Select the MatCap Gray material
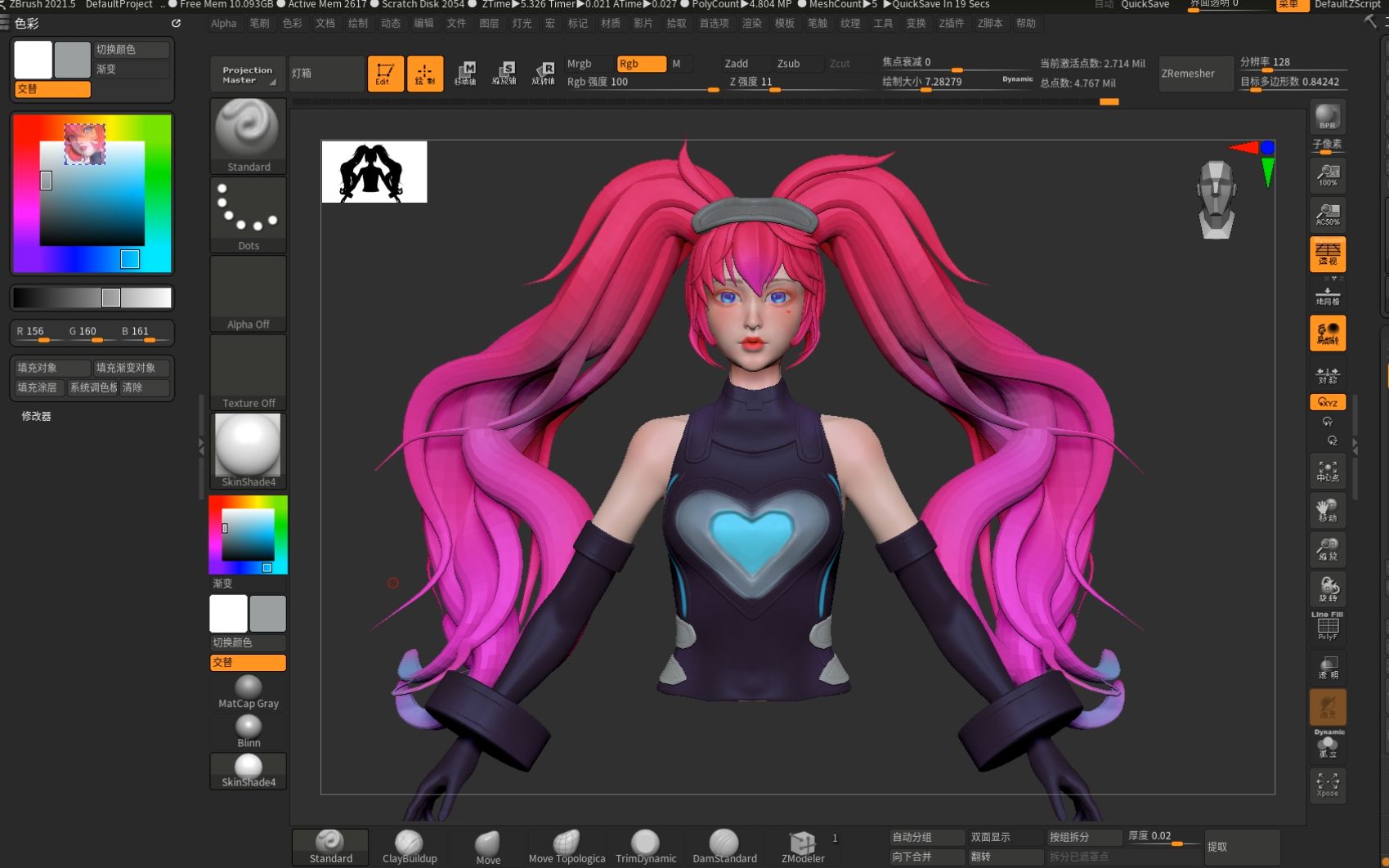This screenshot has height=868, width=1389. pos(248,692)
